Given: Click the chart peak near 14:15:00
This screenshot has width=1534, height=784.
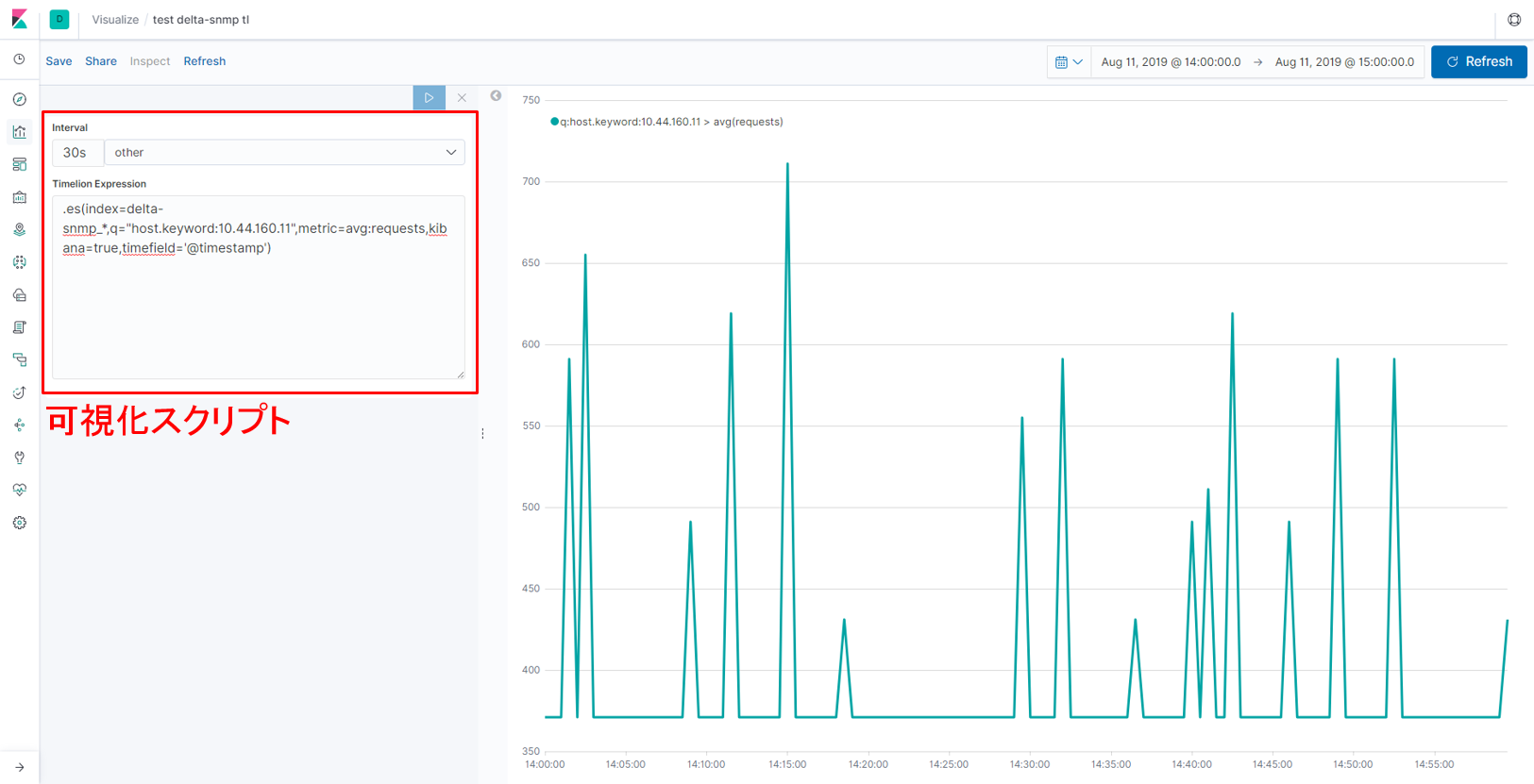Looking at the screenshot, I should click(x=787, y=164).
